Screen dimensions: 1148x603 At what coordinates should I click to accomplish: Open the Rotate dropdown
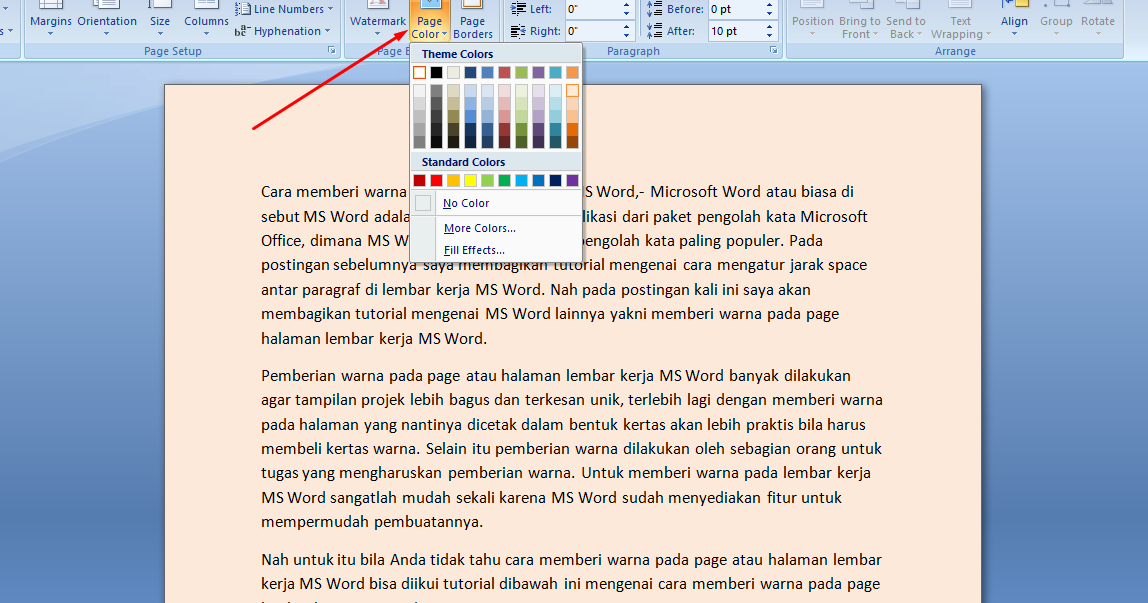click(1097, 21)
